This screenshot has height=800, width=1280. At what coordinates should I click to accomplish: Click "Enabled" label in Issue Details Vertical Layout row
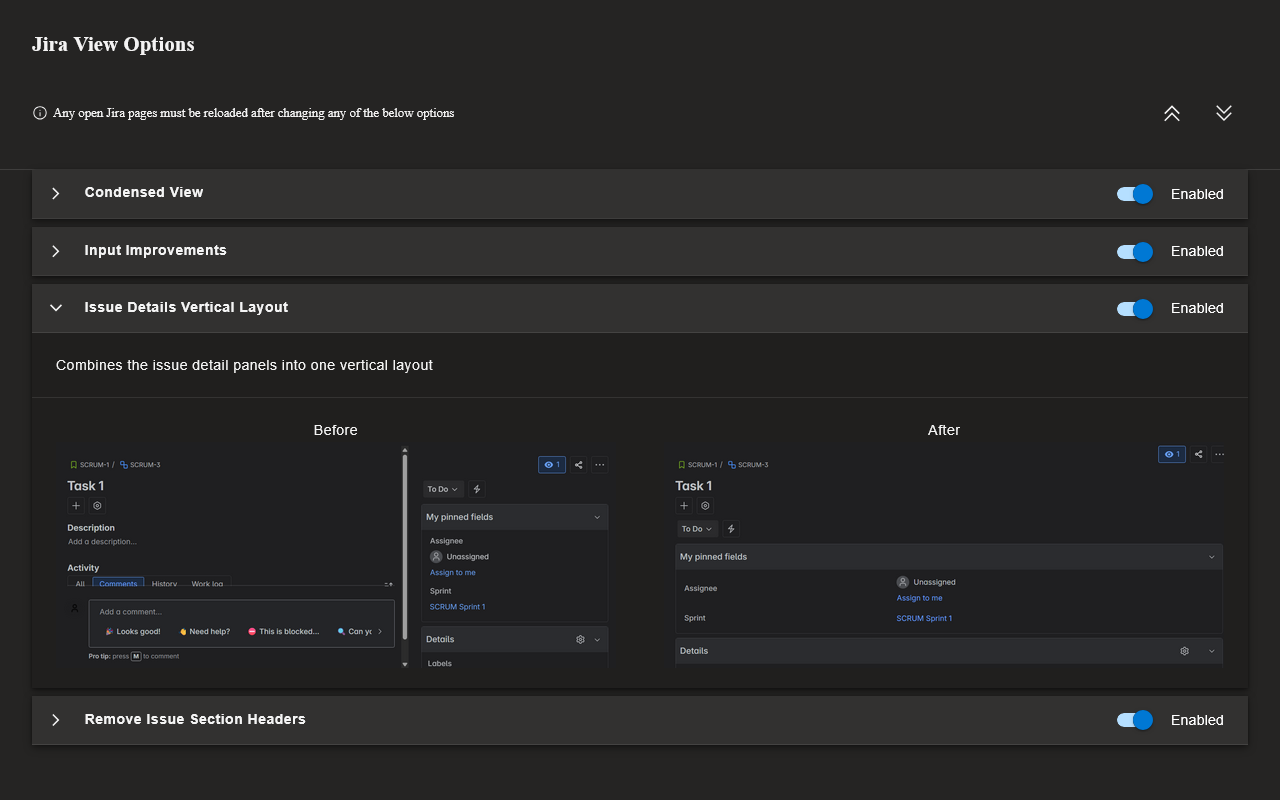pyautogui.click(x=1197, y=308)
